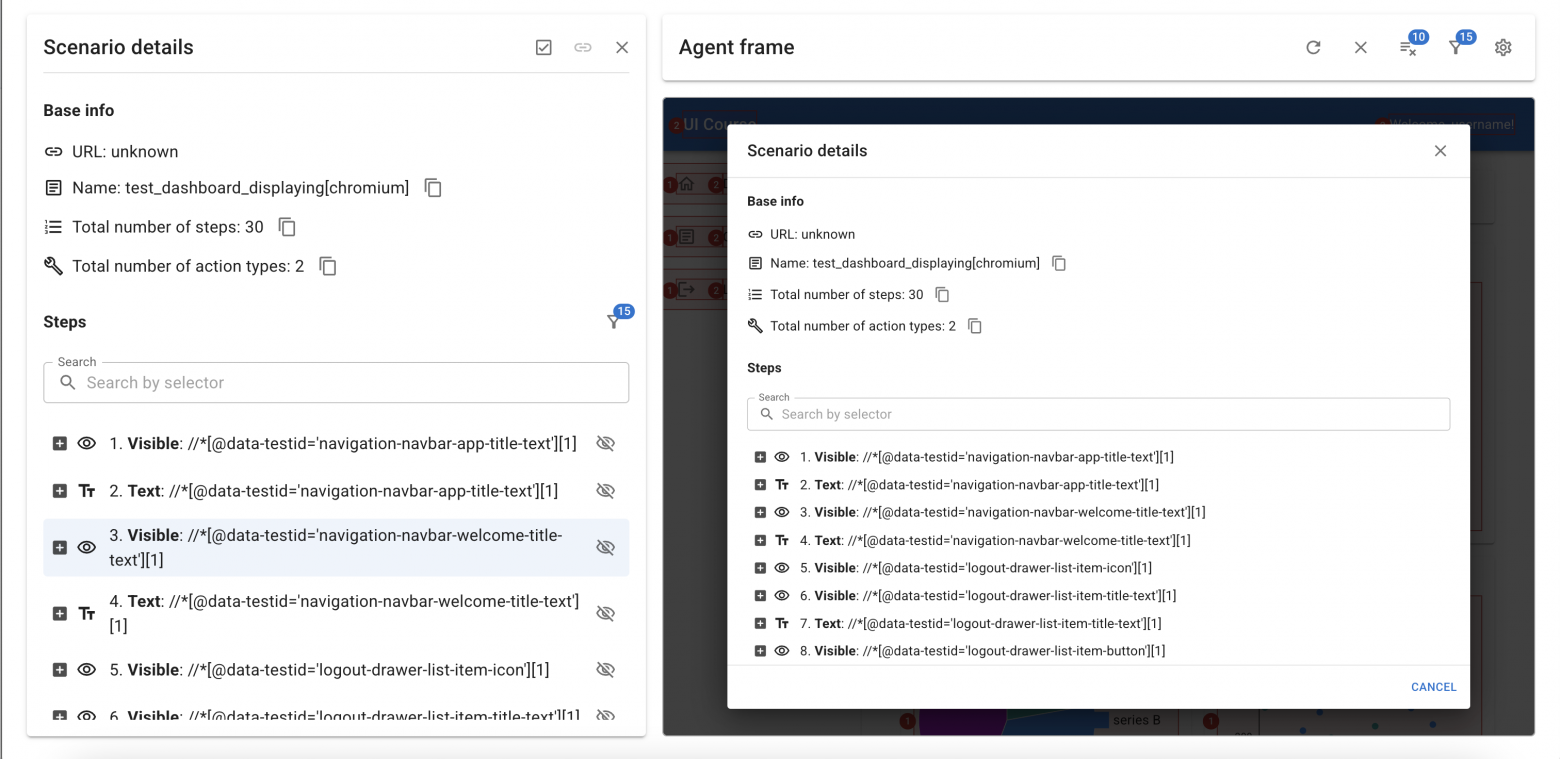
Task: Open the Steps filter with badge 15
Action: point(615,322)
